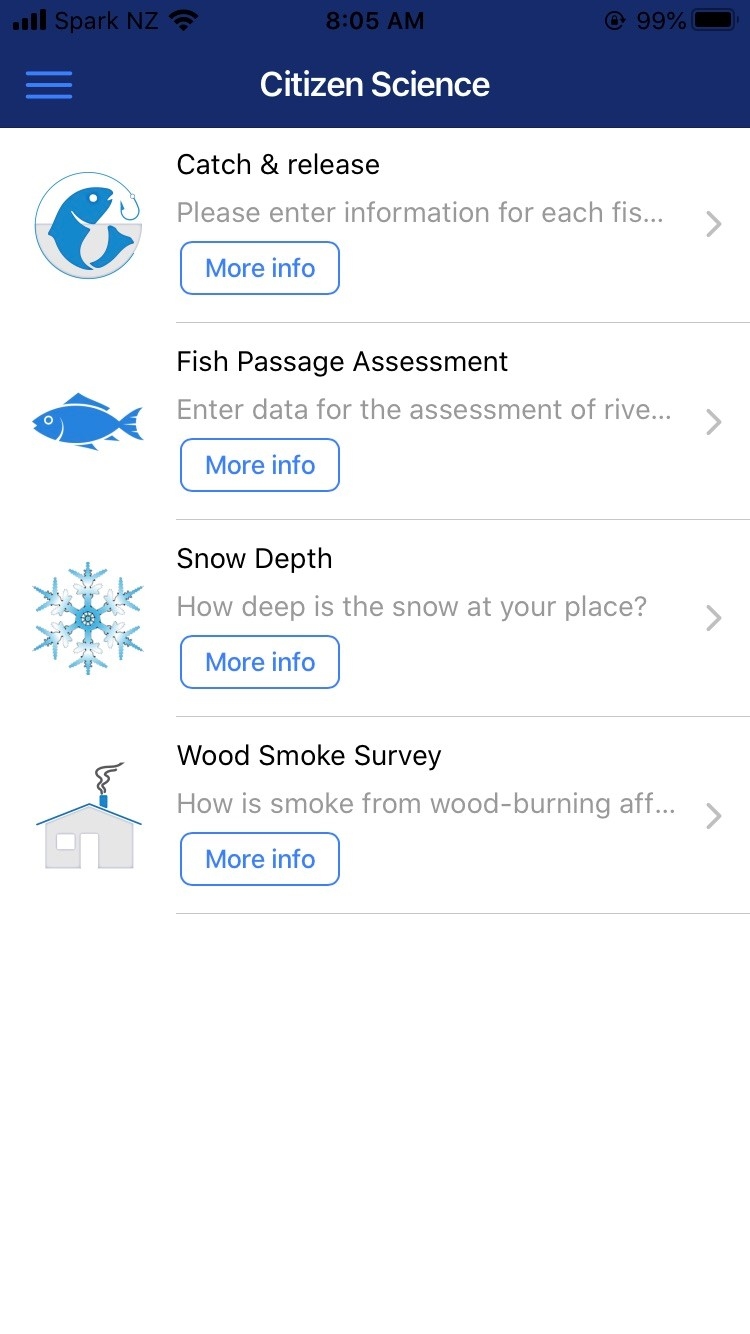Tap the Snow Depth snowflake icon

[88, 618]
